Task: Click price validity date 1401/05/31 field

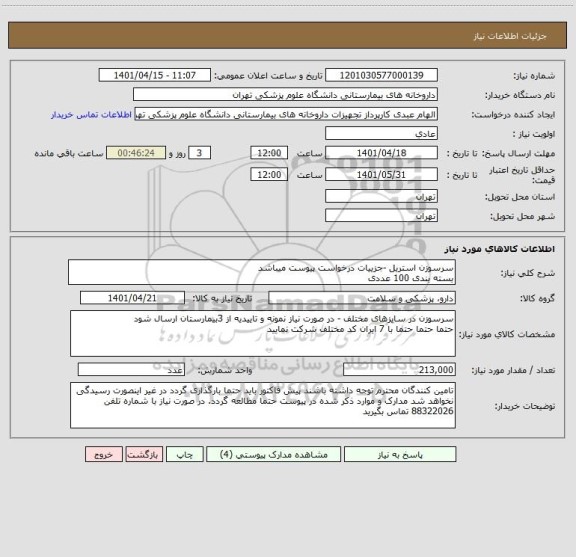Action: [x=381, y=175]
